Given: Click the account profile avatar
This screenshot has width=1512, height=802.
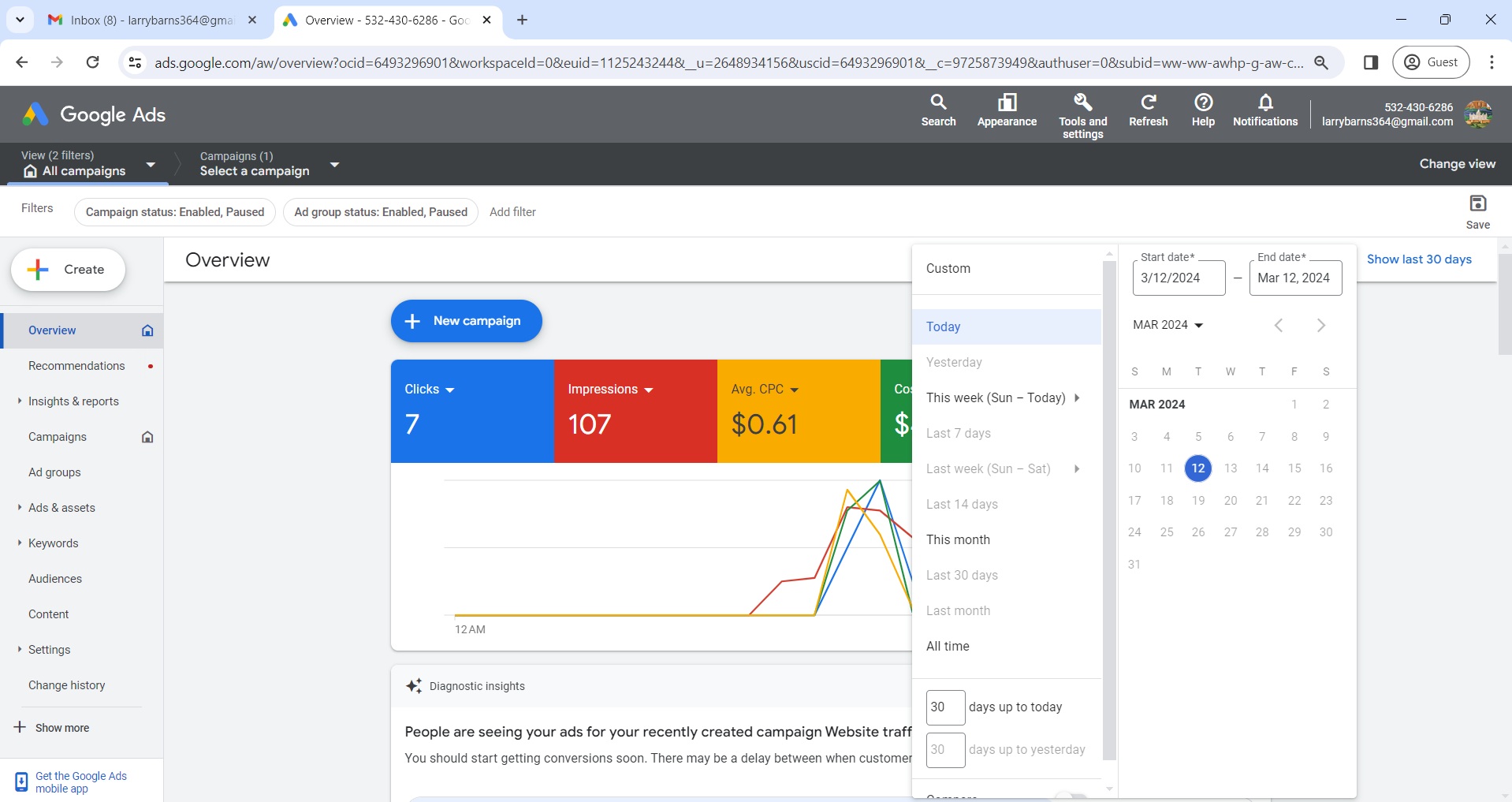Looking at the screenshot, I should point(1478,114).
